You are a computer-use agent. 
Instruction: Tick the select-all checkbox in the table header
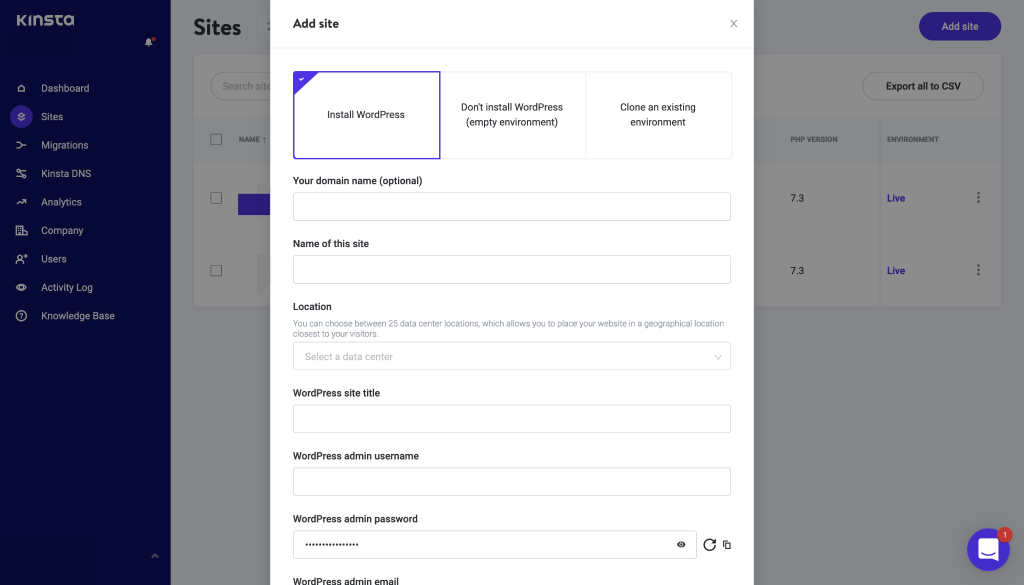216,139
